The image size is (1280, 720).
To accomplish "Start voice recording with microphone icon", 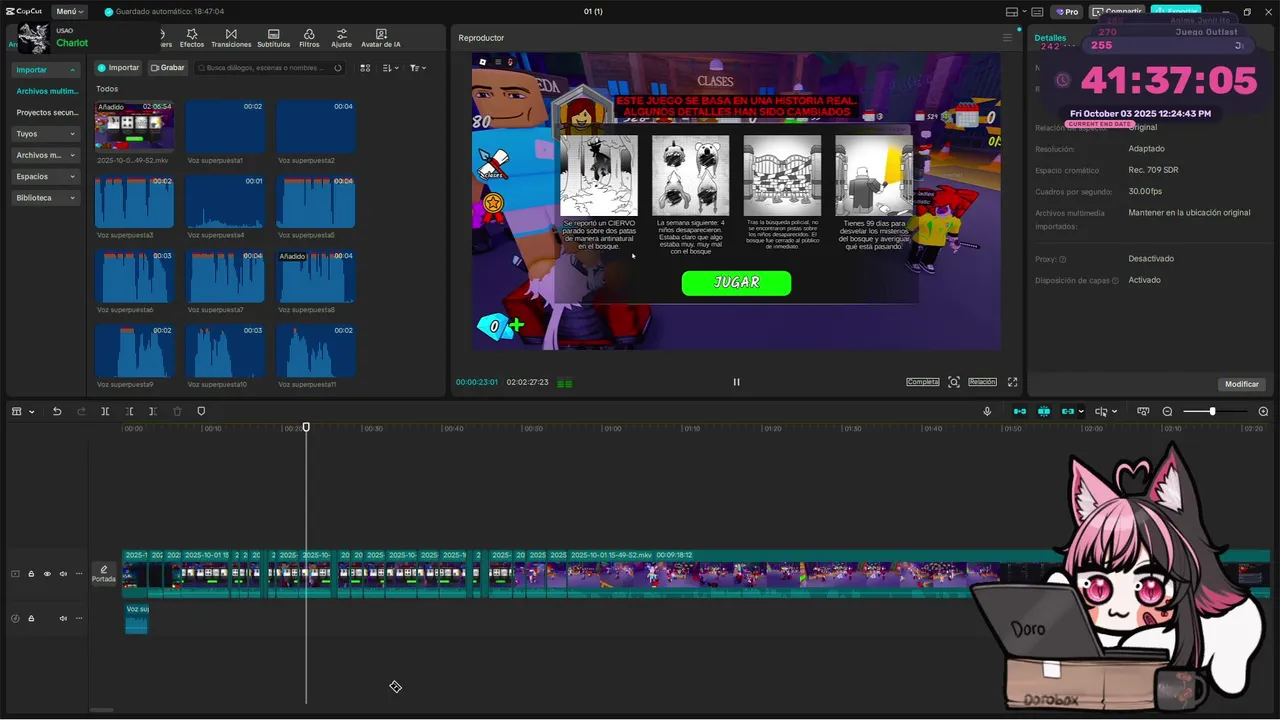I will tap(987, 411).
